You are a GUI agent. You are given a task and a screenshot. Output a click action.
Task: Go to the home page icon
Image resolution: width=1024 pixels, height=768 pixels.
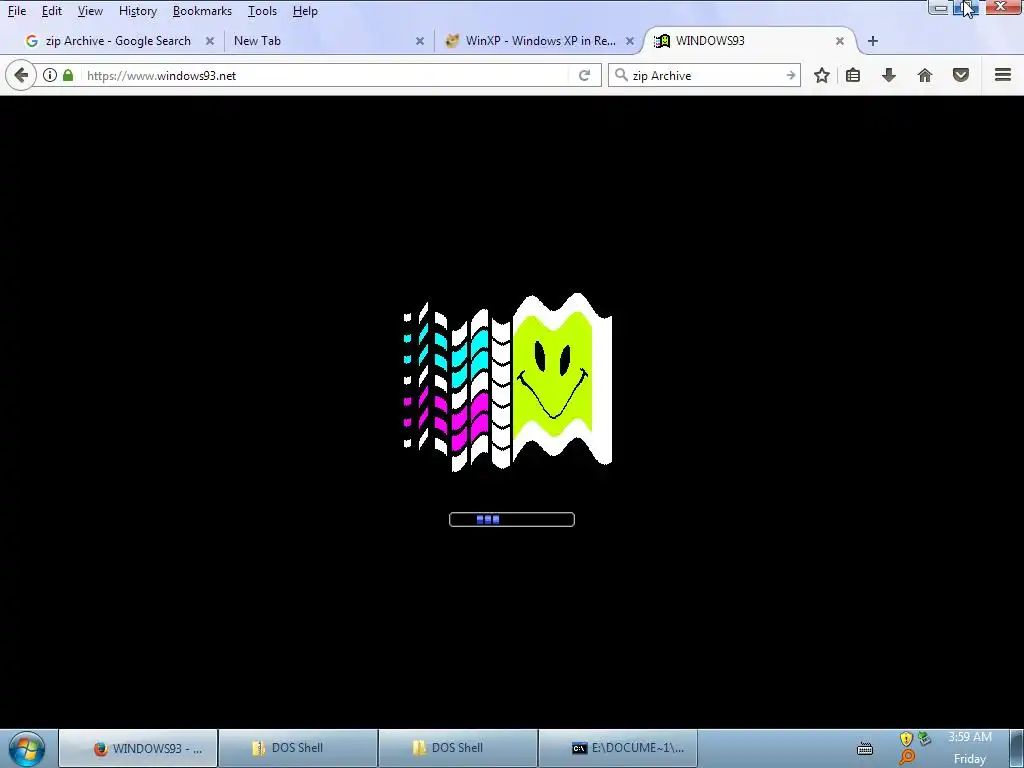[925, 75]
